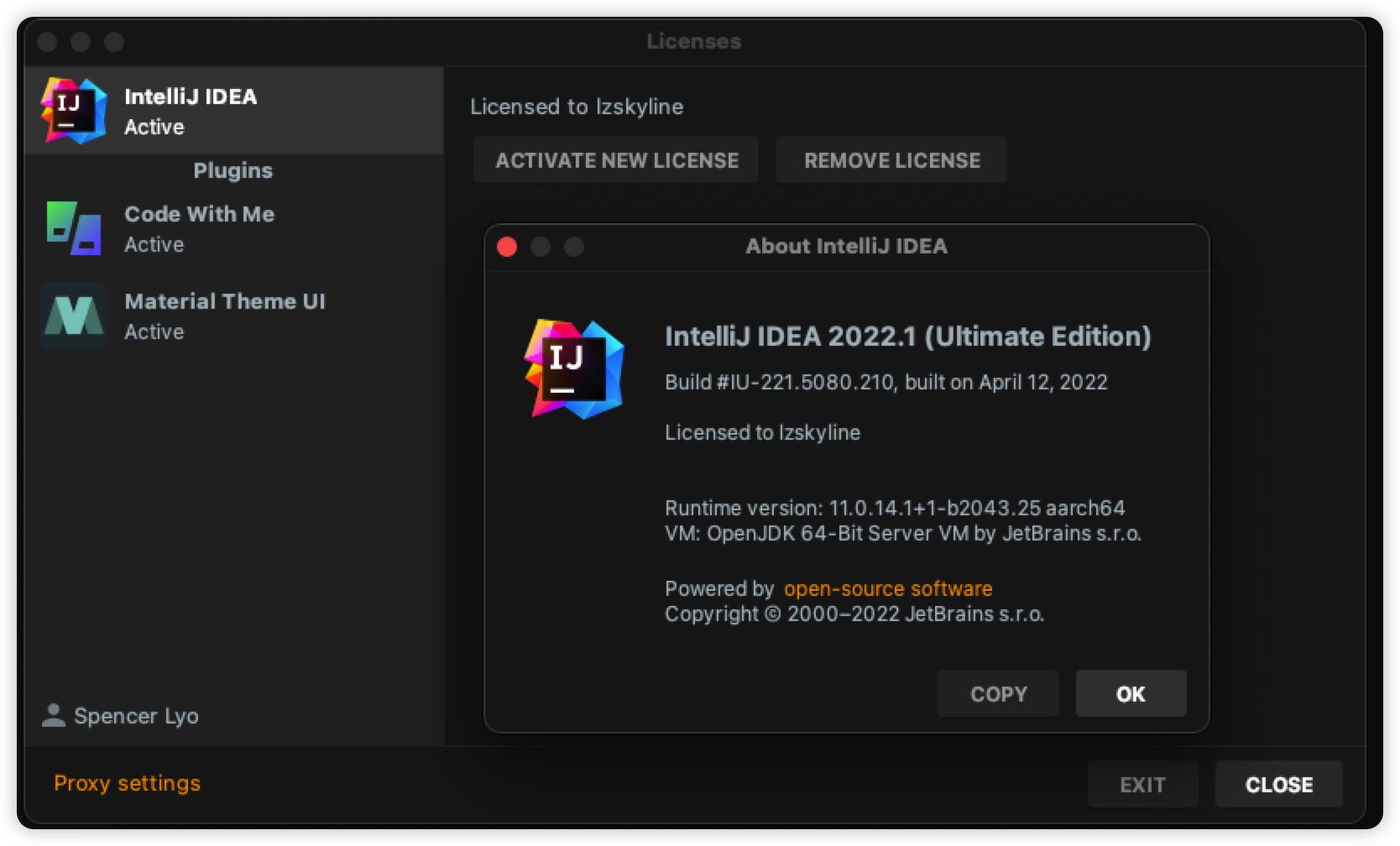
Task: Click the Plugins section header
Action: pyautogui.click(x=233, y=170)
